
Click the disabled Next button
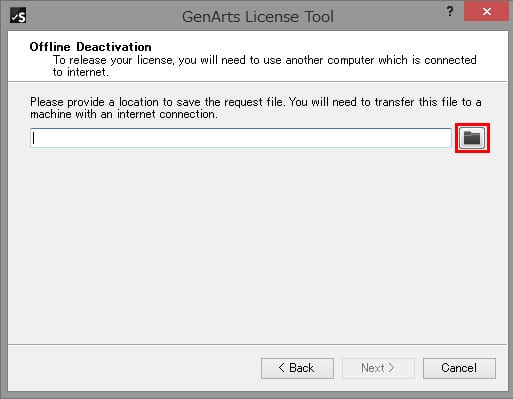click(378, 368)
